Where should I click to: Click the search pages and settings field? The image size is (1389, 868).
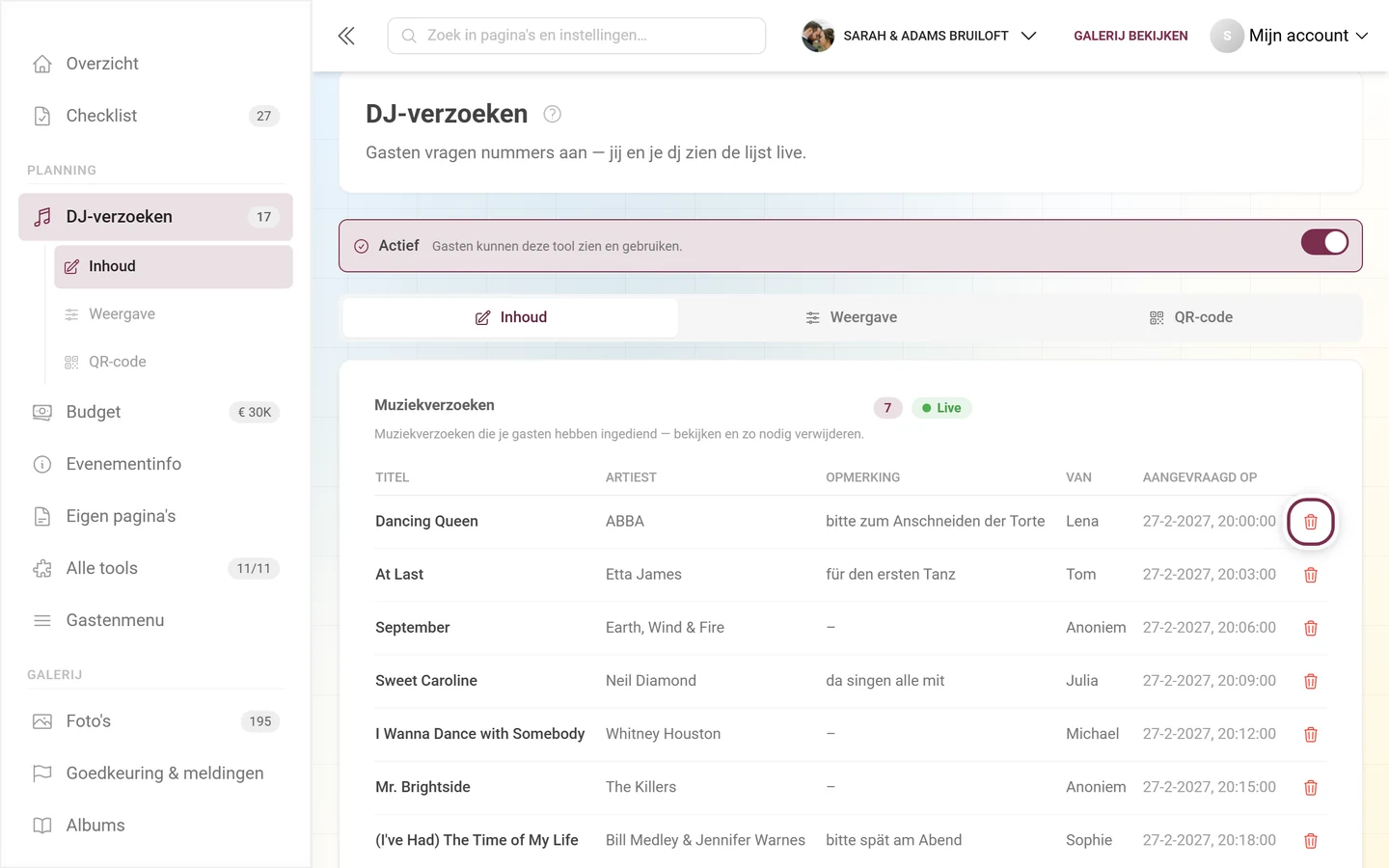(x=577, y=36)
